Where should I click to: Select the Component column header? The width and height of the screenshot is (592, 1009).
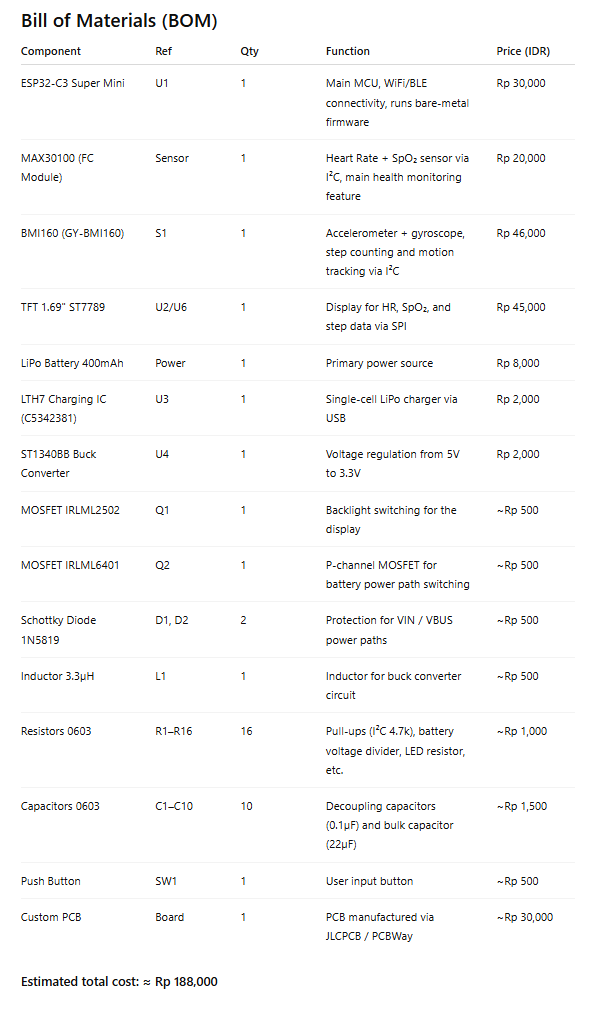point(51,51)
